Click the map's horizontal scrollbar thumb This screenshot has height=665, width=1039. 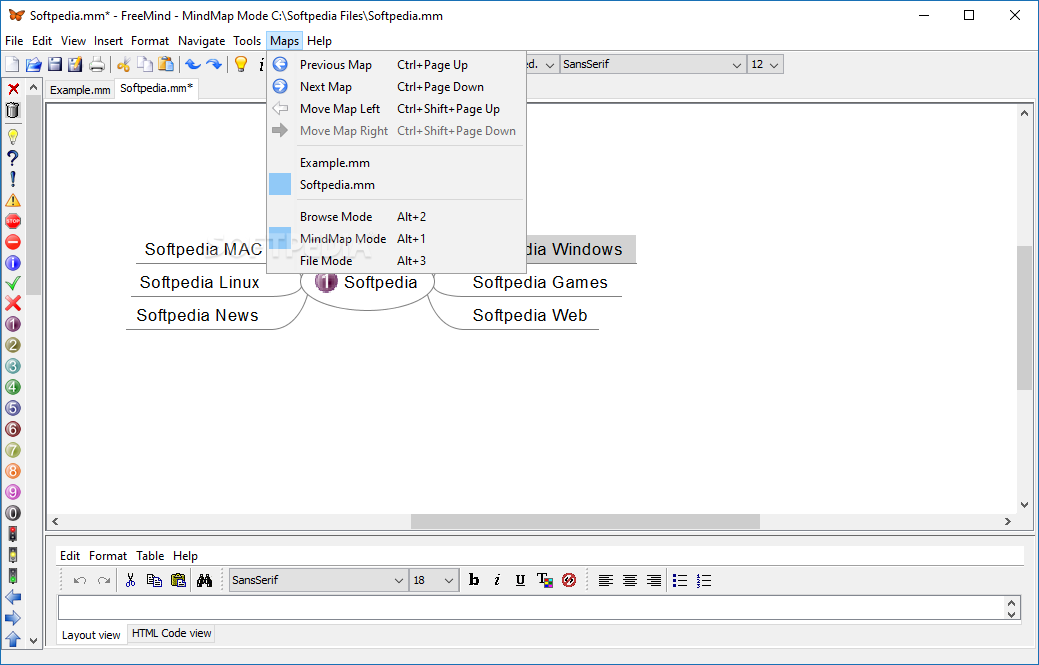585,521
